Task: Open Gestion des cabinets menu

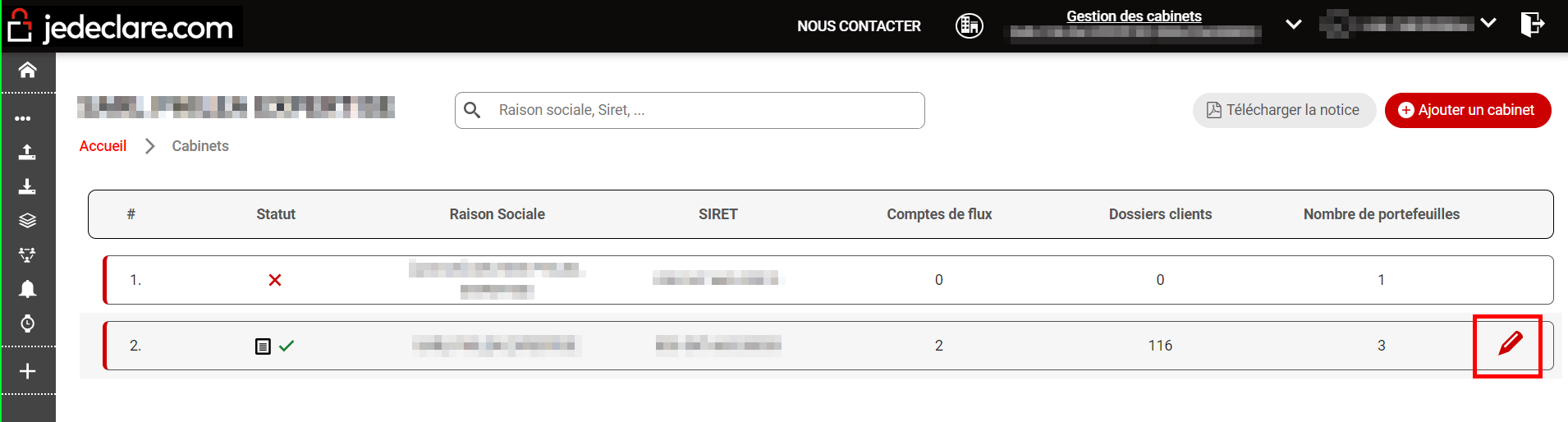Action: click(x=1134, y=16)
